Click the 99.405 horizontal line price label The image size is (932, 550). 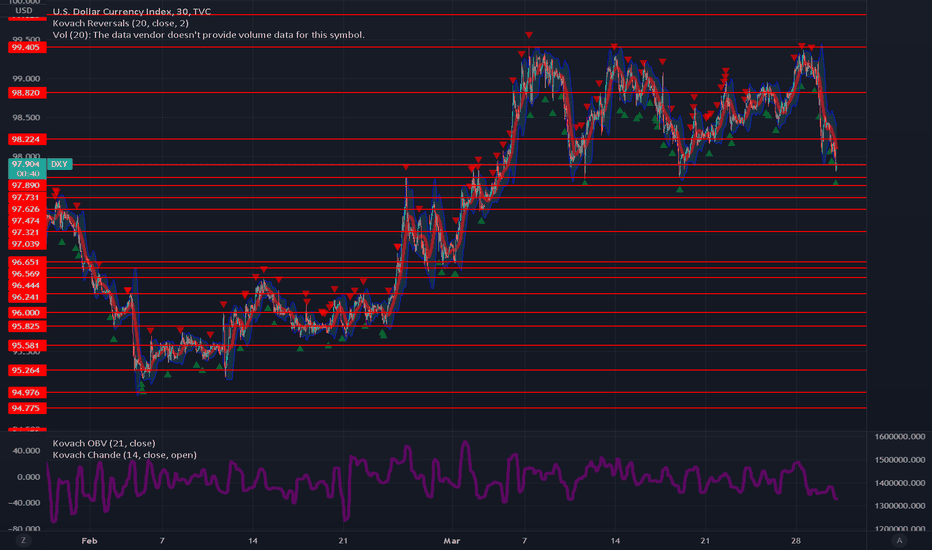[27, 48]
